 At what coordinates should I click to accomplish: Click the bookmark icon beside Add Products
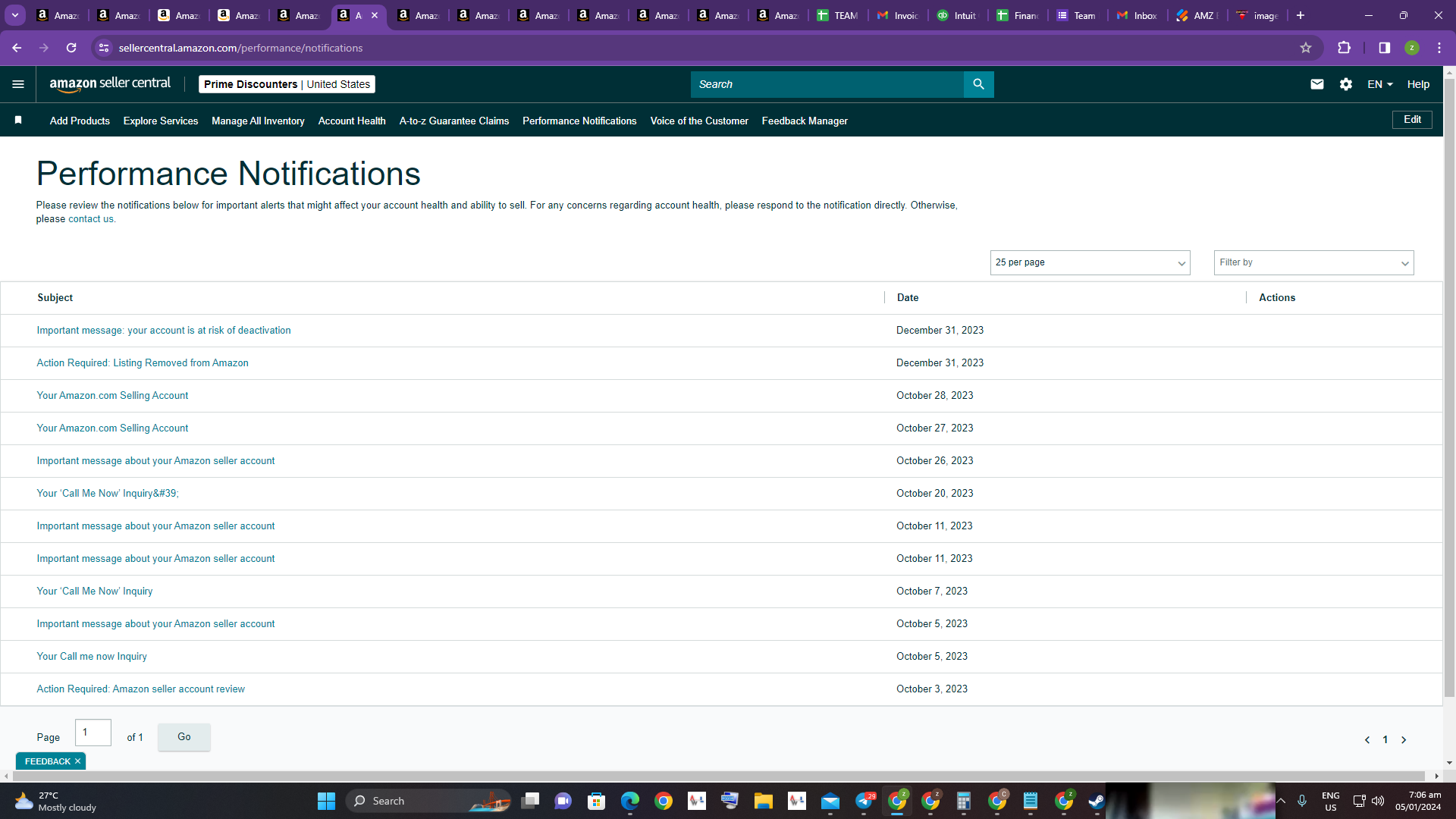[x=18, y=120]
